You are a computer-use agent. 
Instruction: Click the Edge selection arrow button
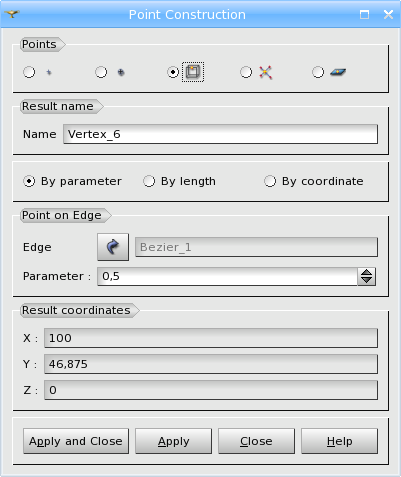pos(113,247)
